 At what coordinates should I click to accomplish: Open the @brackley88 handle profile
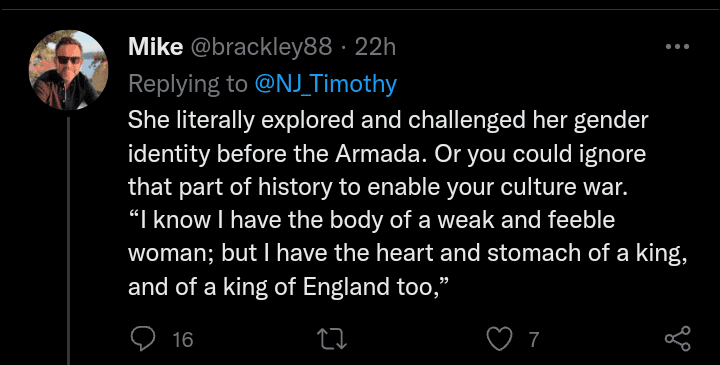[261, 47]
